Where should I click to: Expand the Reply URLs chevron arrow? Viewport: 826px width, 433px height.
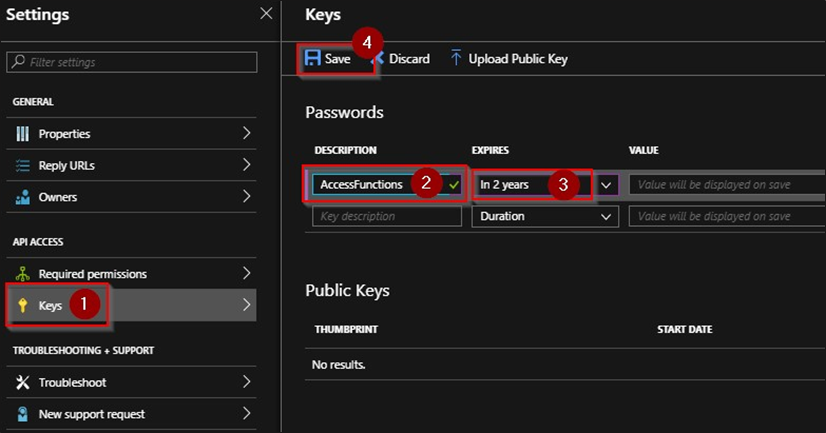pyautogui.click(x=246, y=166)
